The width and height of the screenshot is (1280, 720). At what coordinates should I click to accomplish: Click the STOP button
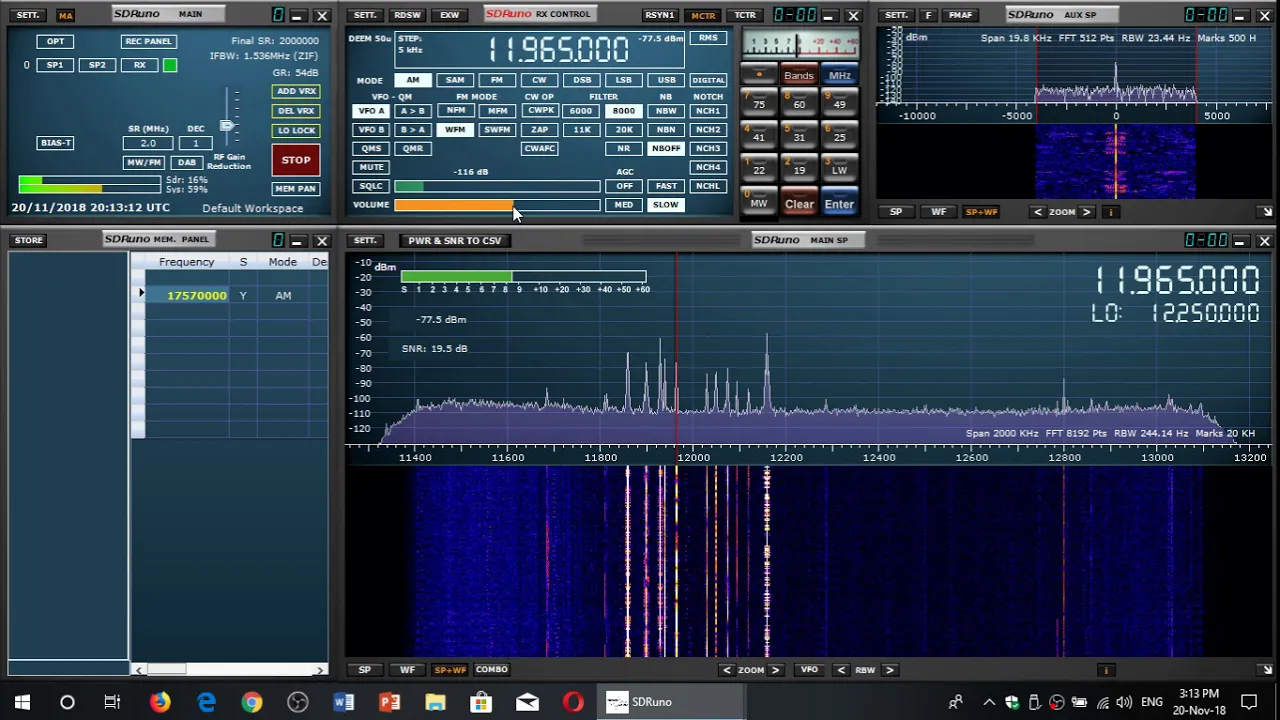[x=296, y=160]
